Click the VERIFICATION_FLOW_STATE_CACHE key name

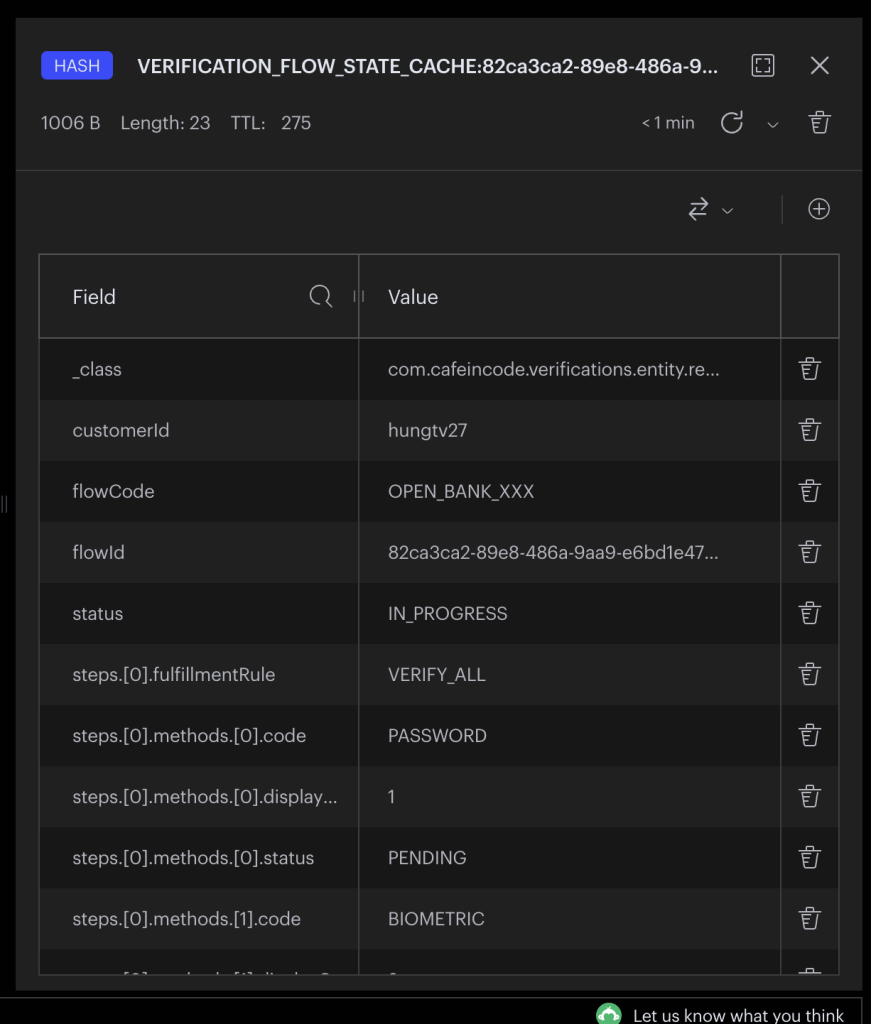click(428, 66)
